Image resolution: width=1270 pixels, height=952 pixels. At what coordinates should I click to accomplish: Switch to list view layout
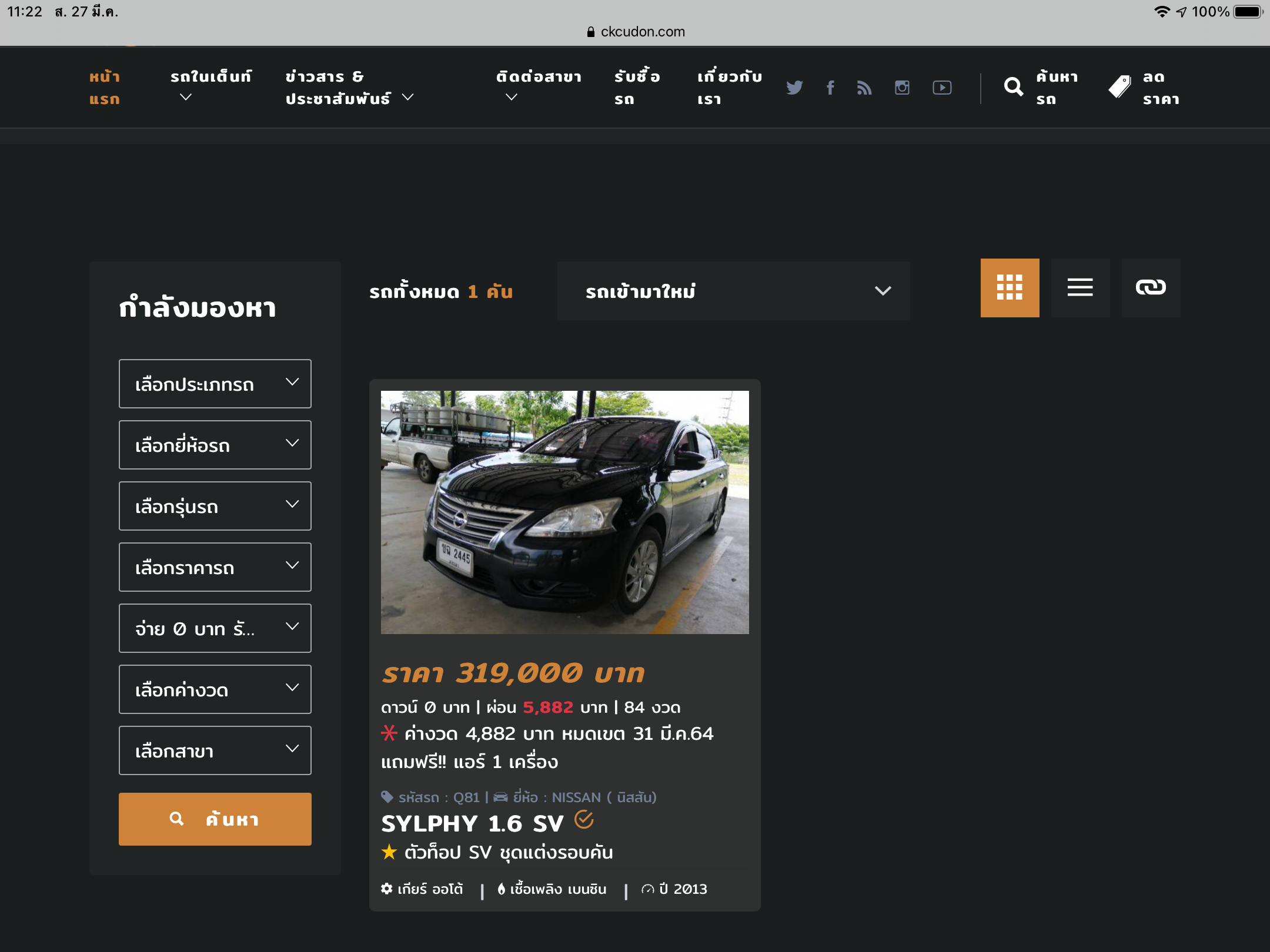tap(1080, 287)
